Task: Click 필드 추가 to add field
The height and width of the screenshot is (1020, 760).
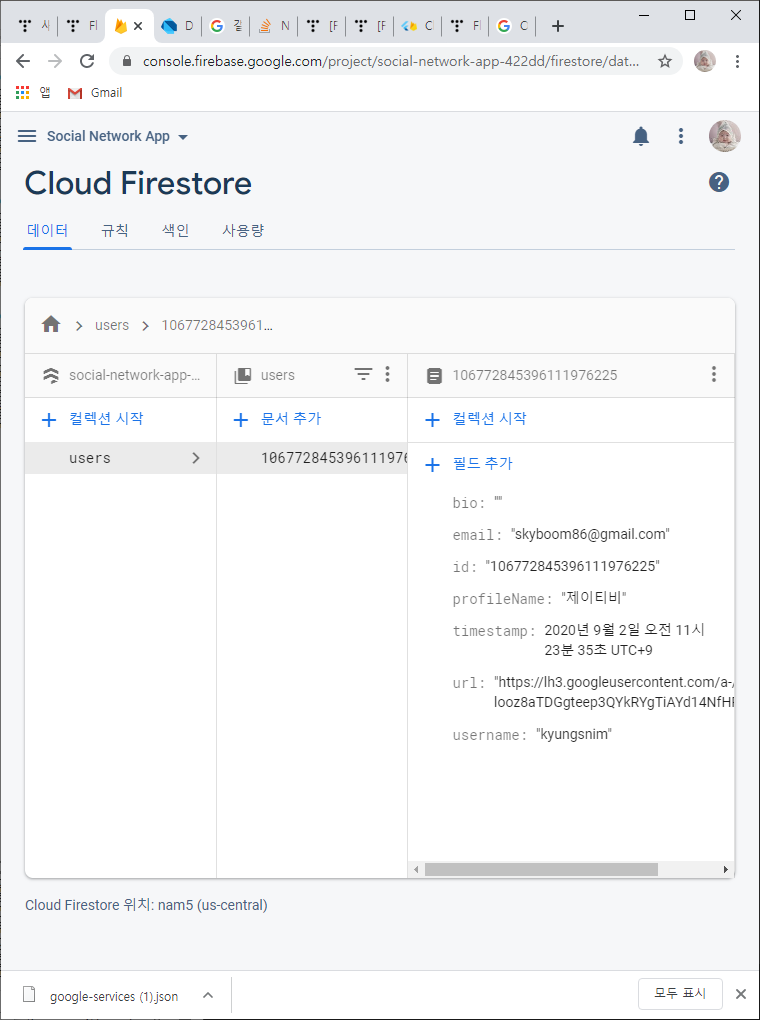Action: click(468, 464)
